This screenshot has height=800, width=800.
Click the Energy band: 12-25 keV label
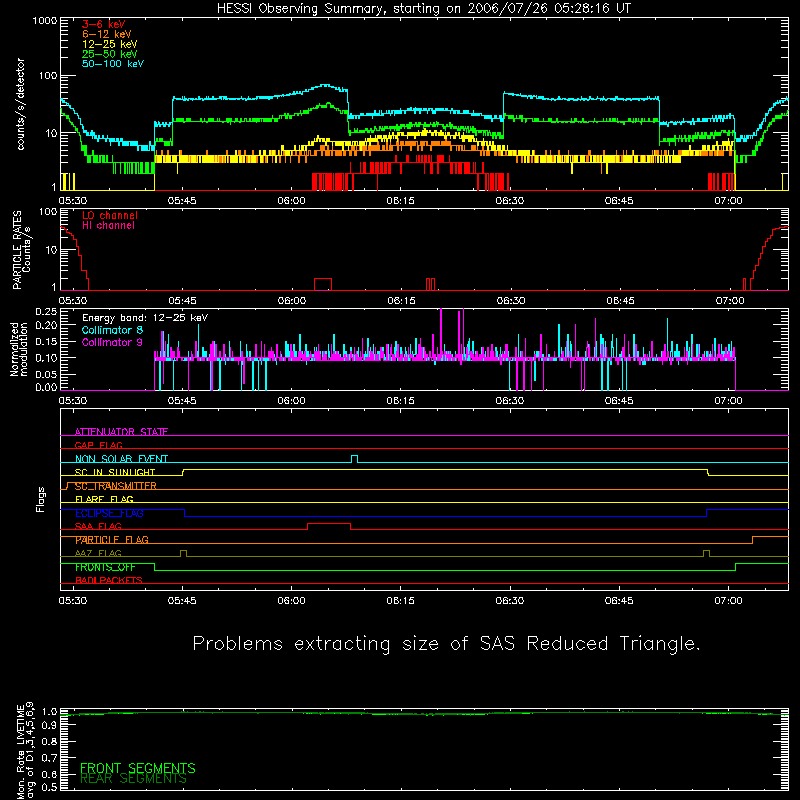click(145, 318)
